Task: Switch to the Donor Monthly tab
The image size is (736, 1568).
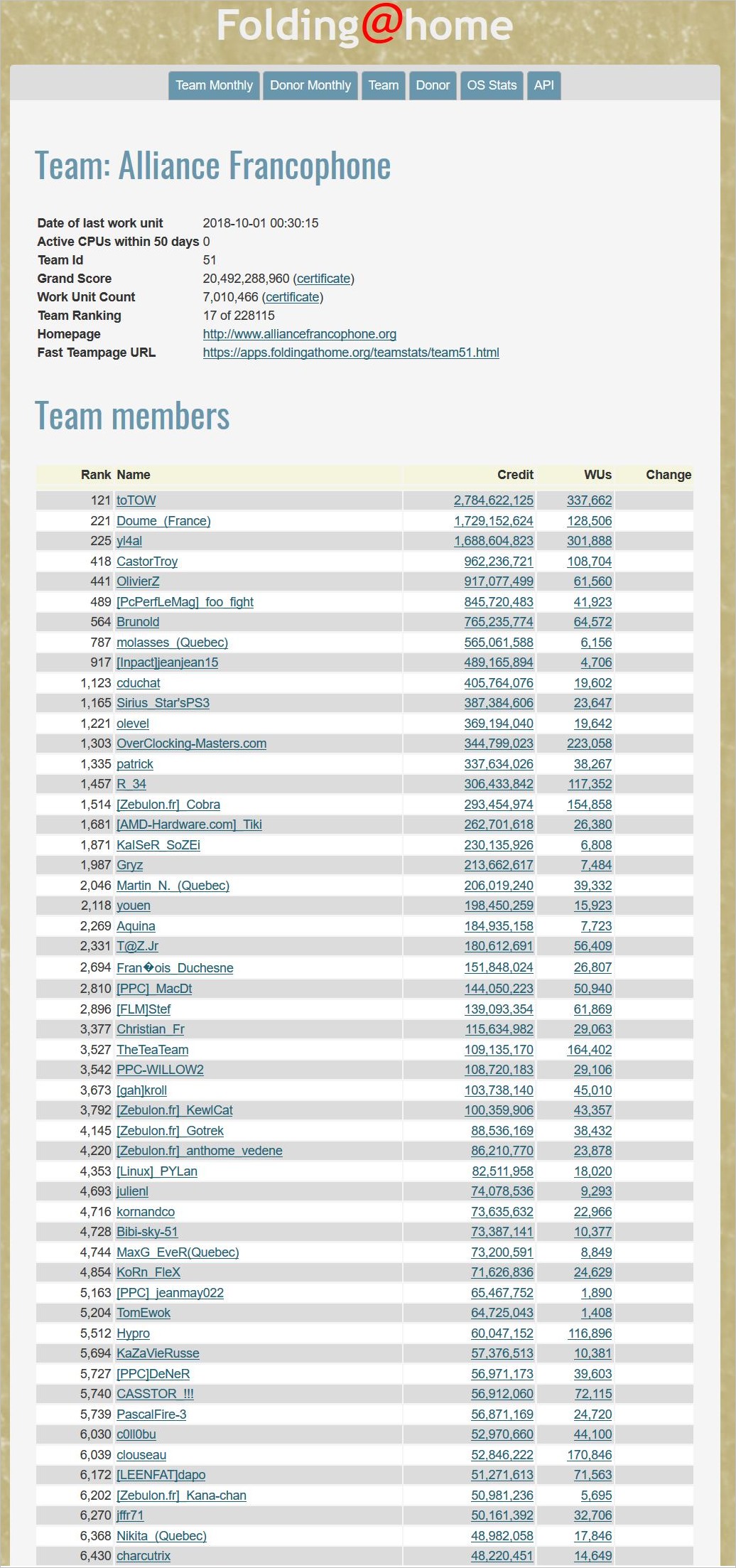Action: click(310, 85)
